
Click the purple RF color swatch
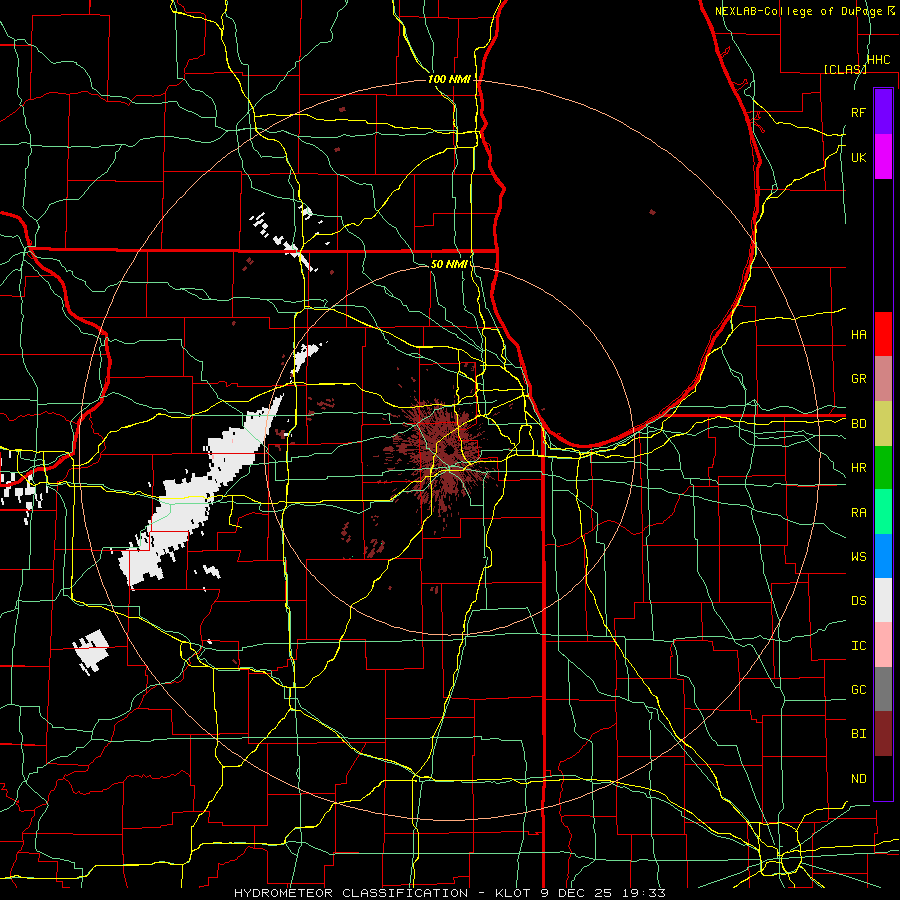click(x=883, y=112)
